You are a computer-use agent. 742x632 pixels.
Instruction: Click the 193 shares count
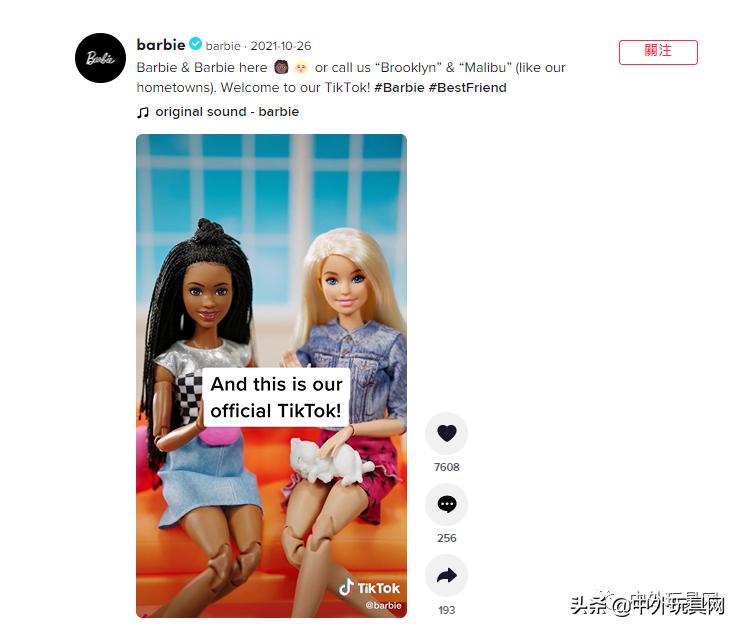(x=447, y=610)
